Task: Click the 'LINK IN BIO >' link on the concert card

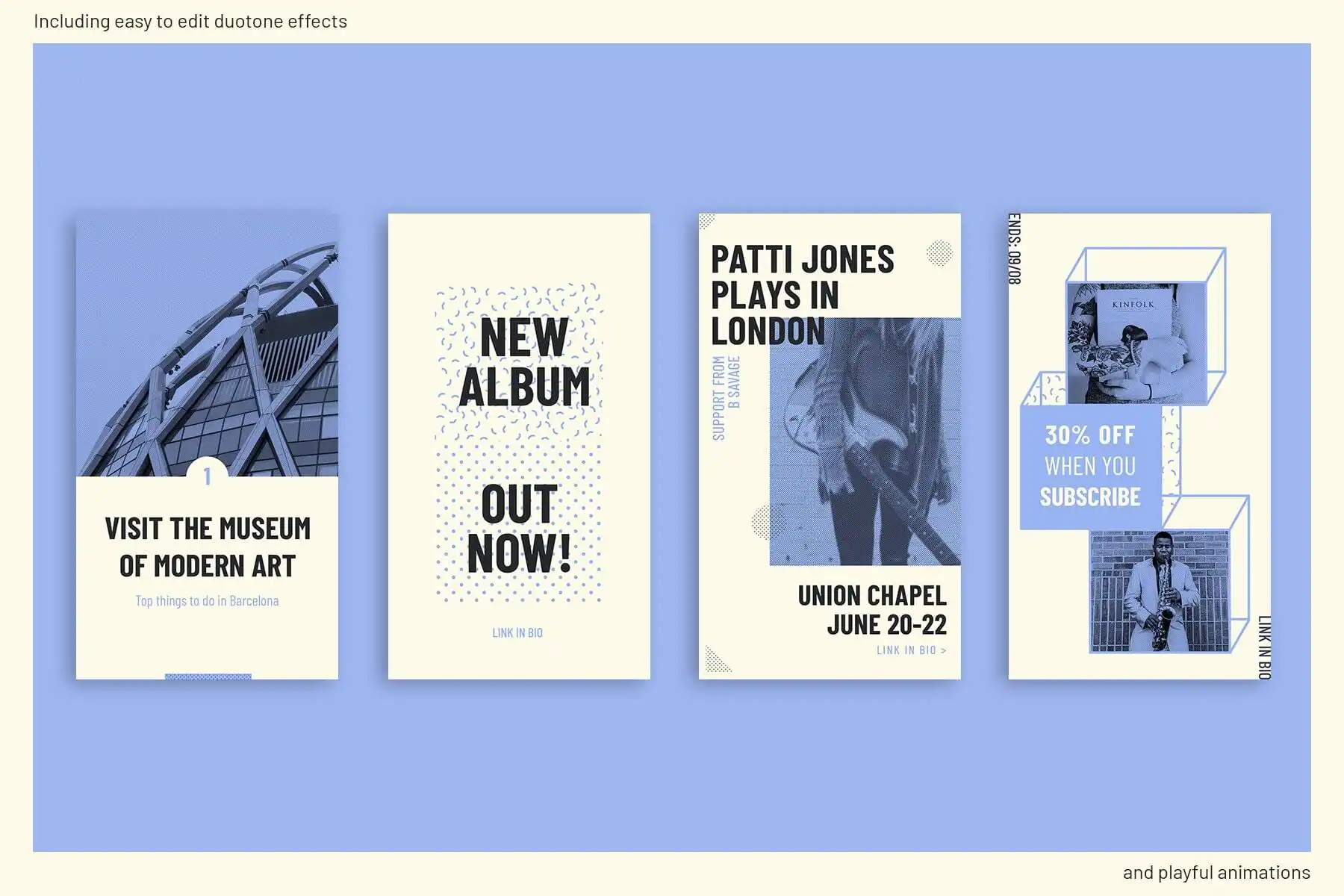Action: (912, 650)
